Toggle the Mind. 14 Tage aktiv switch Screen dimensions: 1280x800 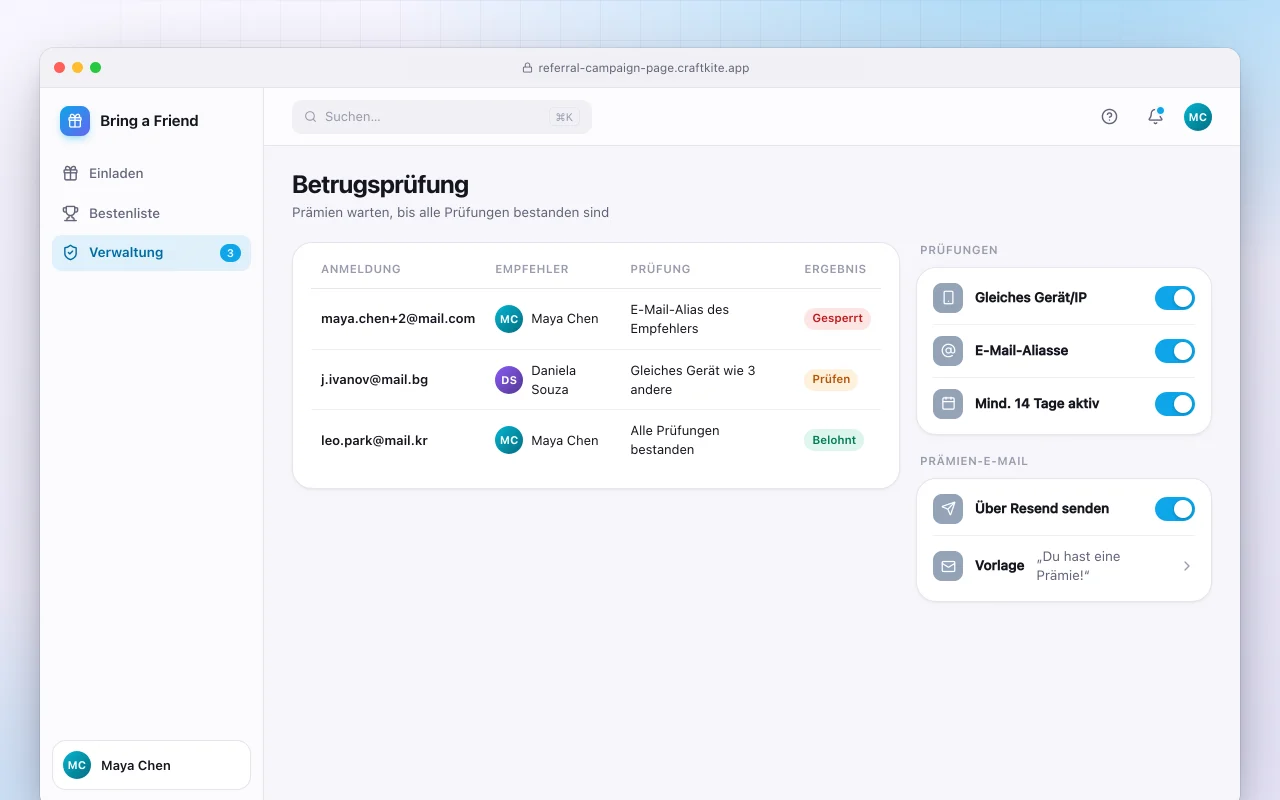point(1175,404)
